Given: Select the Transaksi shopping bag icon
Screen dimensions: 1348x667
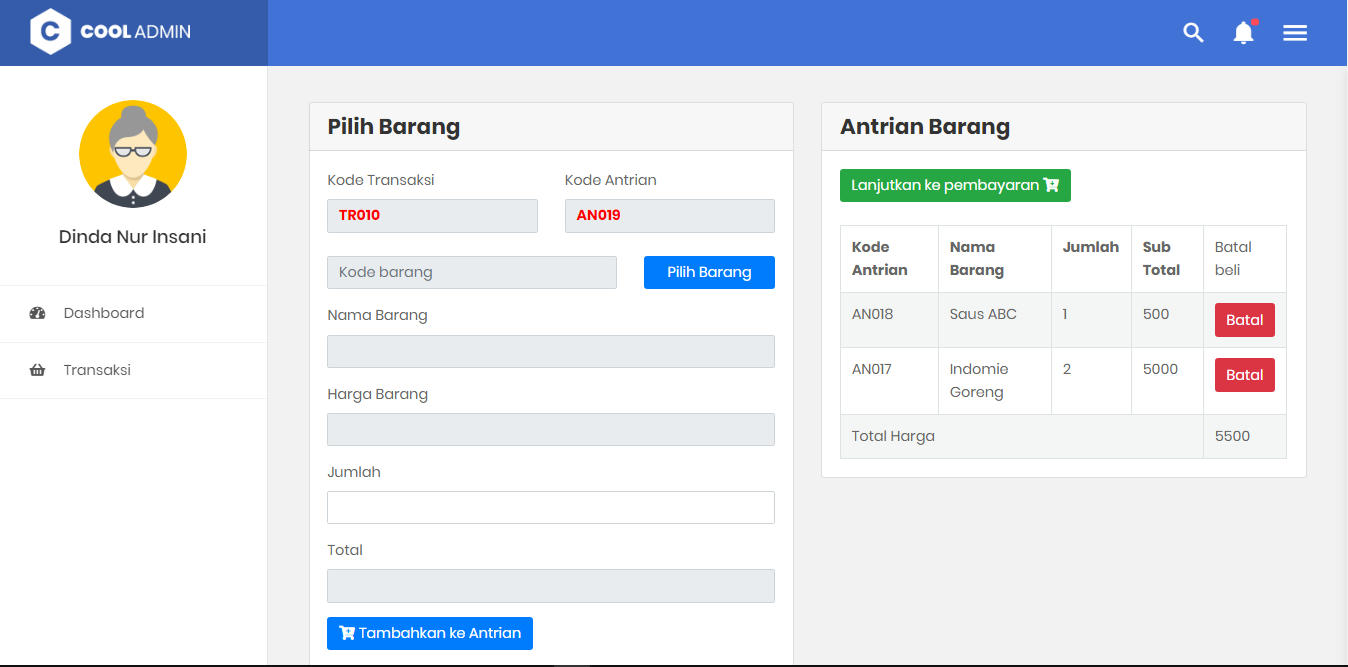Looking at the screenshot, I should pos(37,369).
